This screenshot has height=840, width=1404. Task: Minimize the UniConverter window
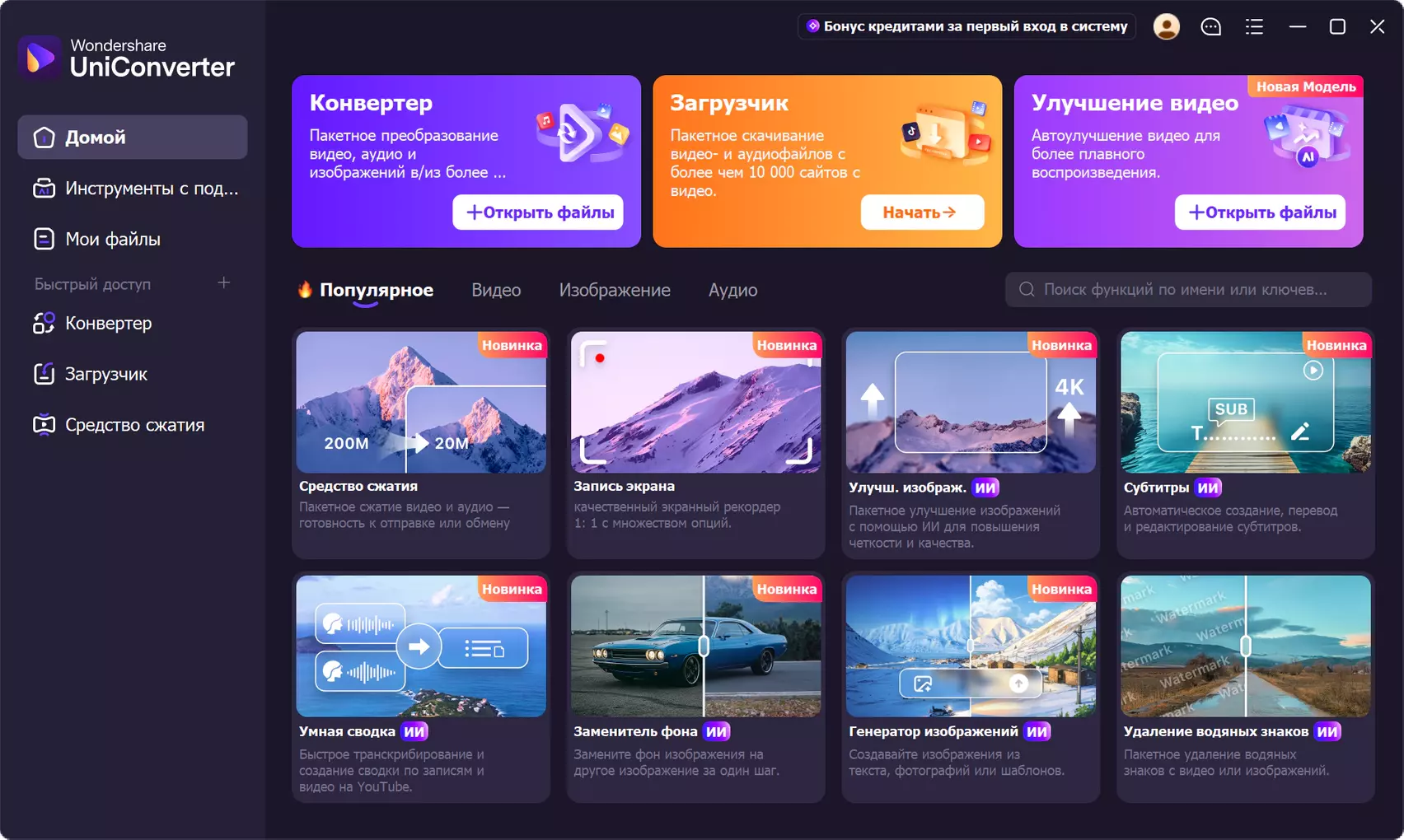pyautogui.click(x=1298, y=26)
